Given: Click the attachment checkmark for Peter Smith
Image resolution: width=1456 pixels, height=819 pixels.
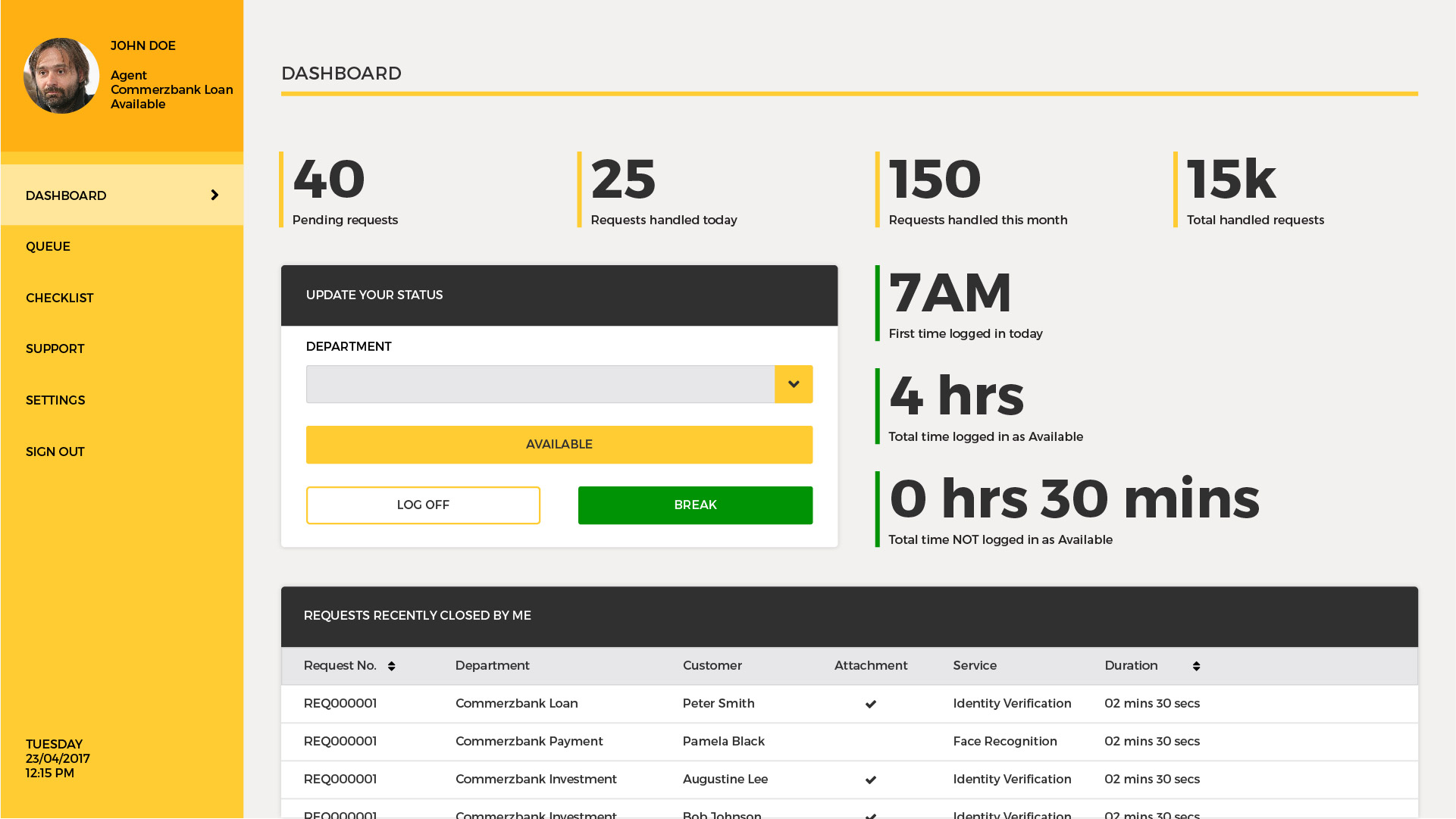Looking at the screenshot, I should pos(870,704).
